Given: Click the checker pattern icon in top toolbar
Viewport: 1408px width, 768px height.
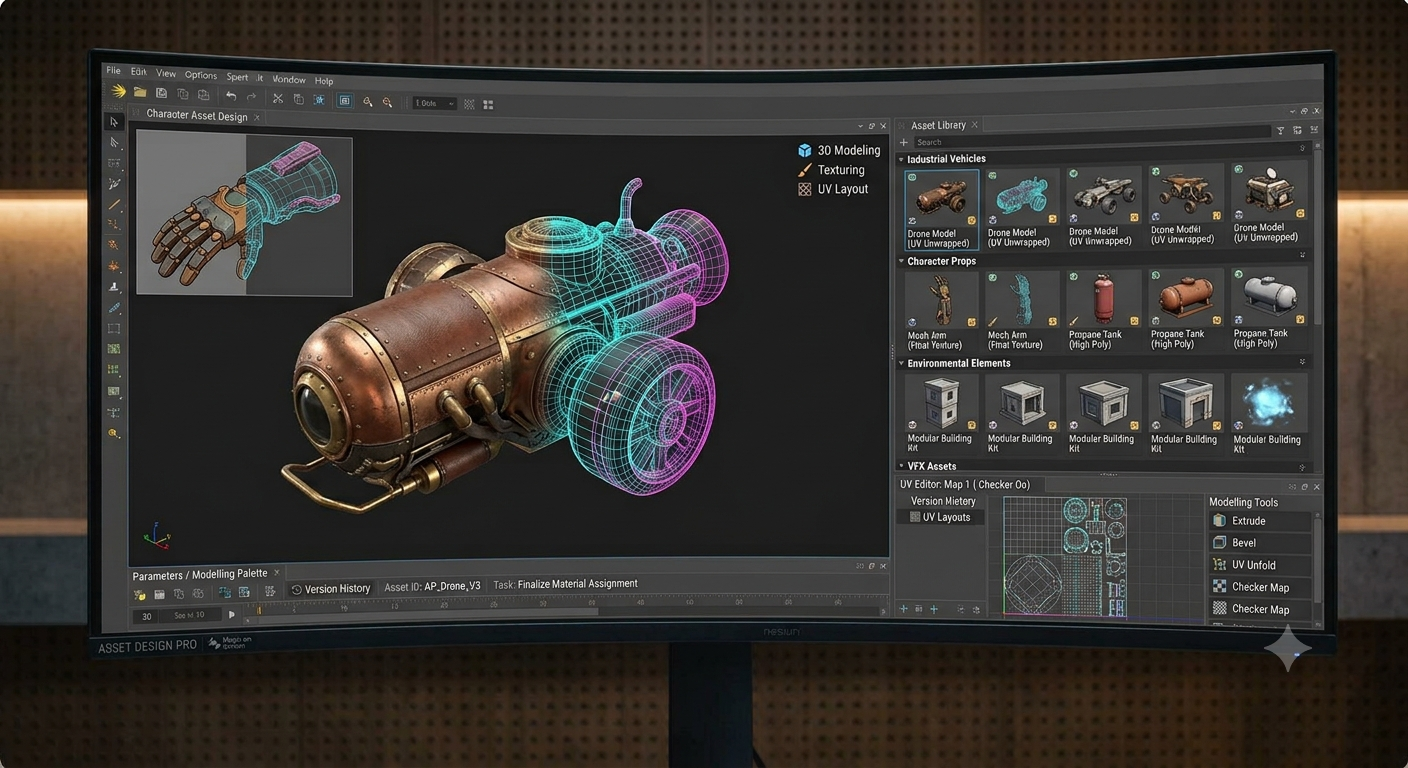Looking at the screenshot, I should coord(469,104).
